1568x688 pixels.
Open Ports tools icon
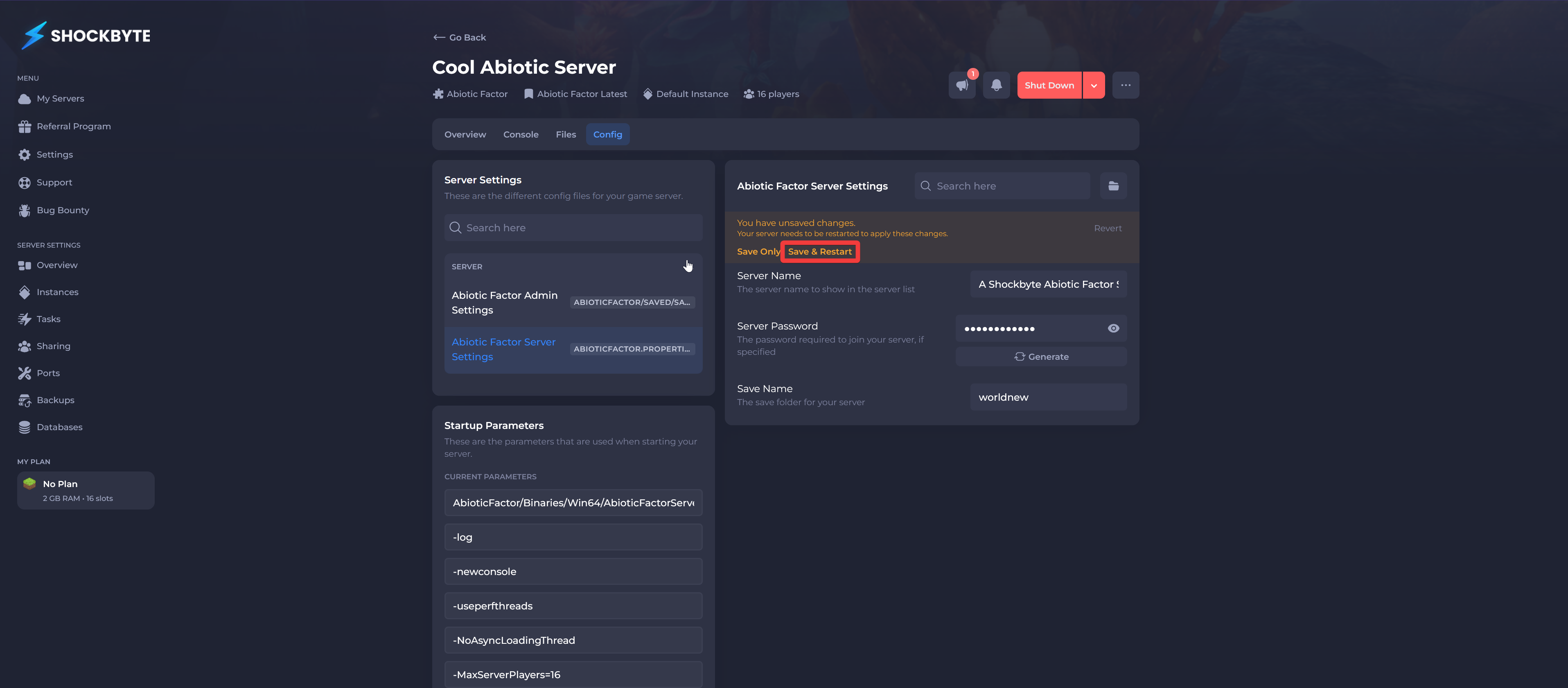24,373
